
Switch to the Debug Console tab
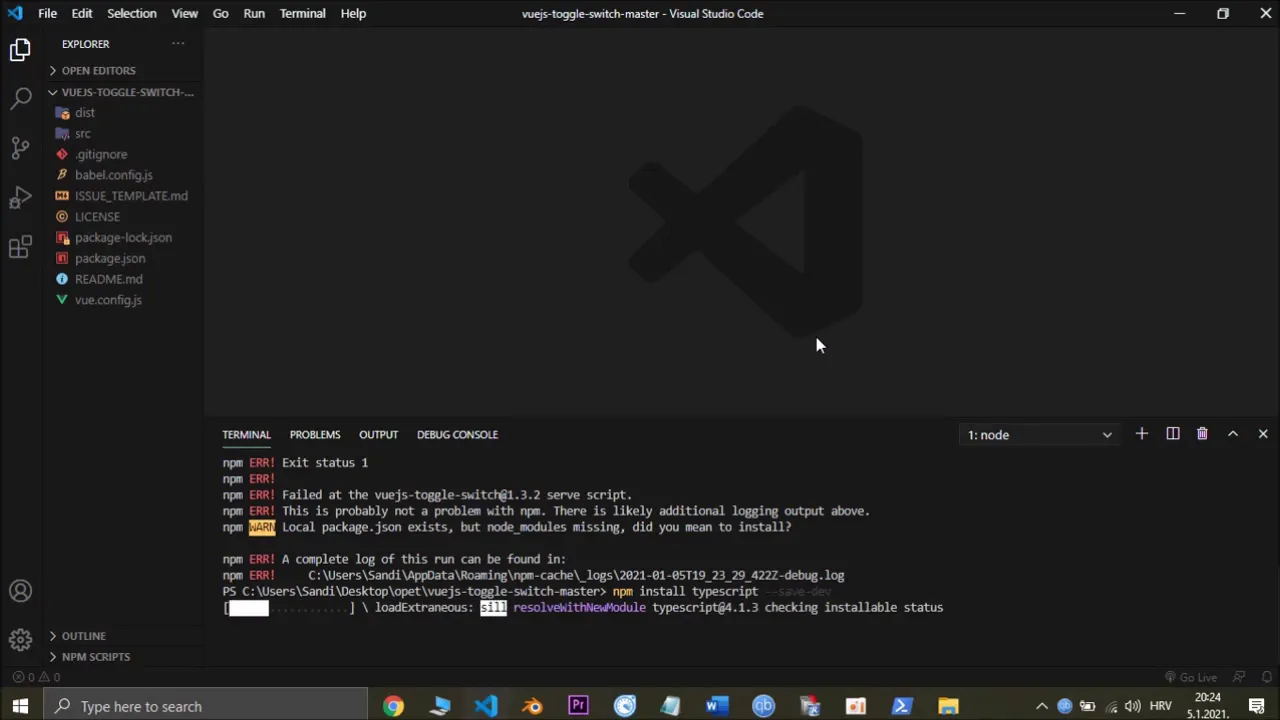click(457, 434)
